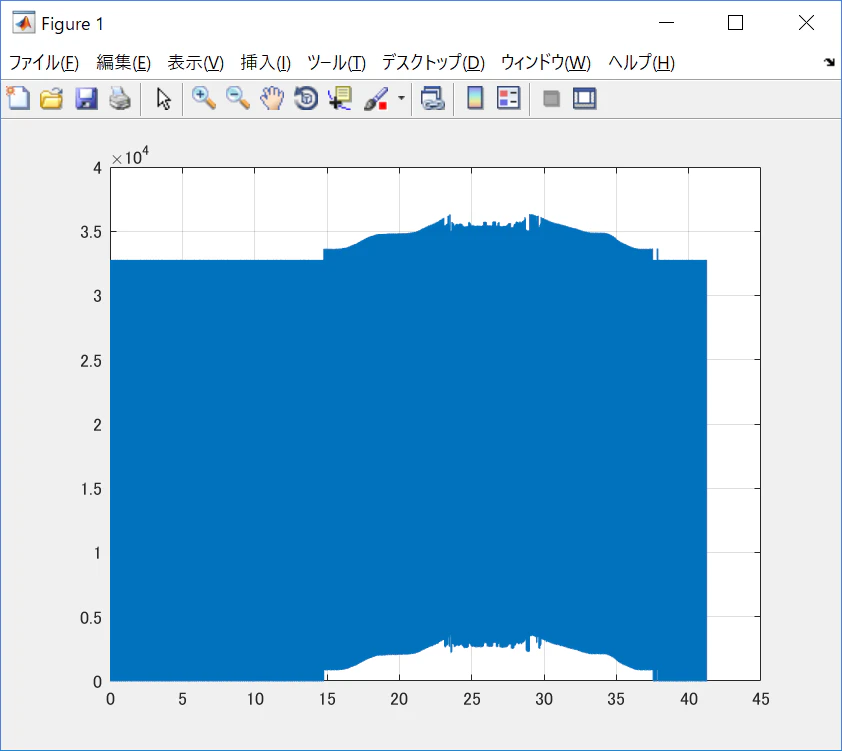Click the x-axis tick label 45
This screenshot has height=751, width=842.
pos(761,699)
